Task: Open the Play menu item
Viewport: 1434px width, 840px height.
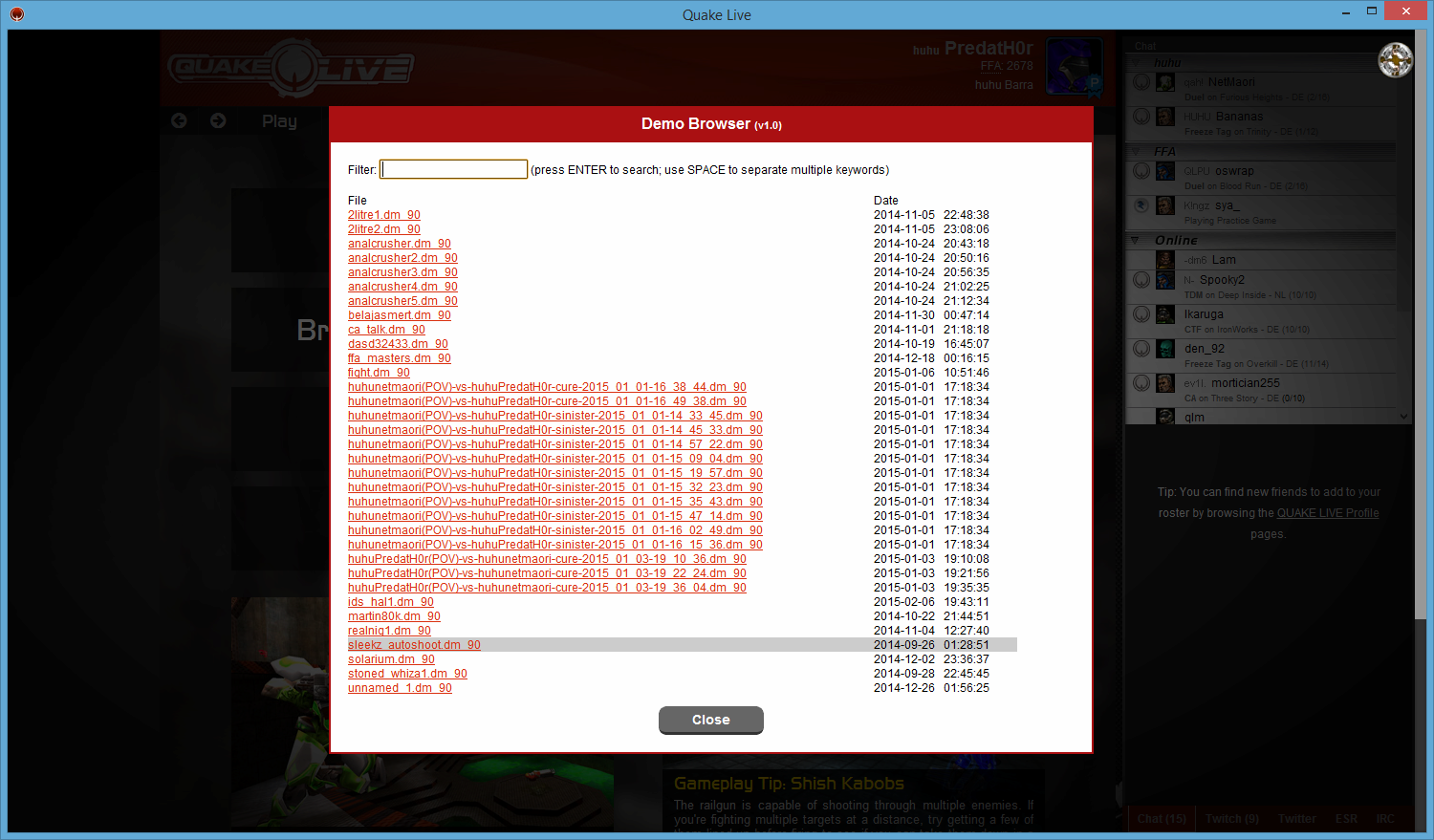Action: click(x=279, y=121)
